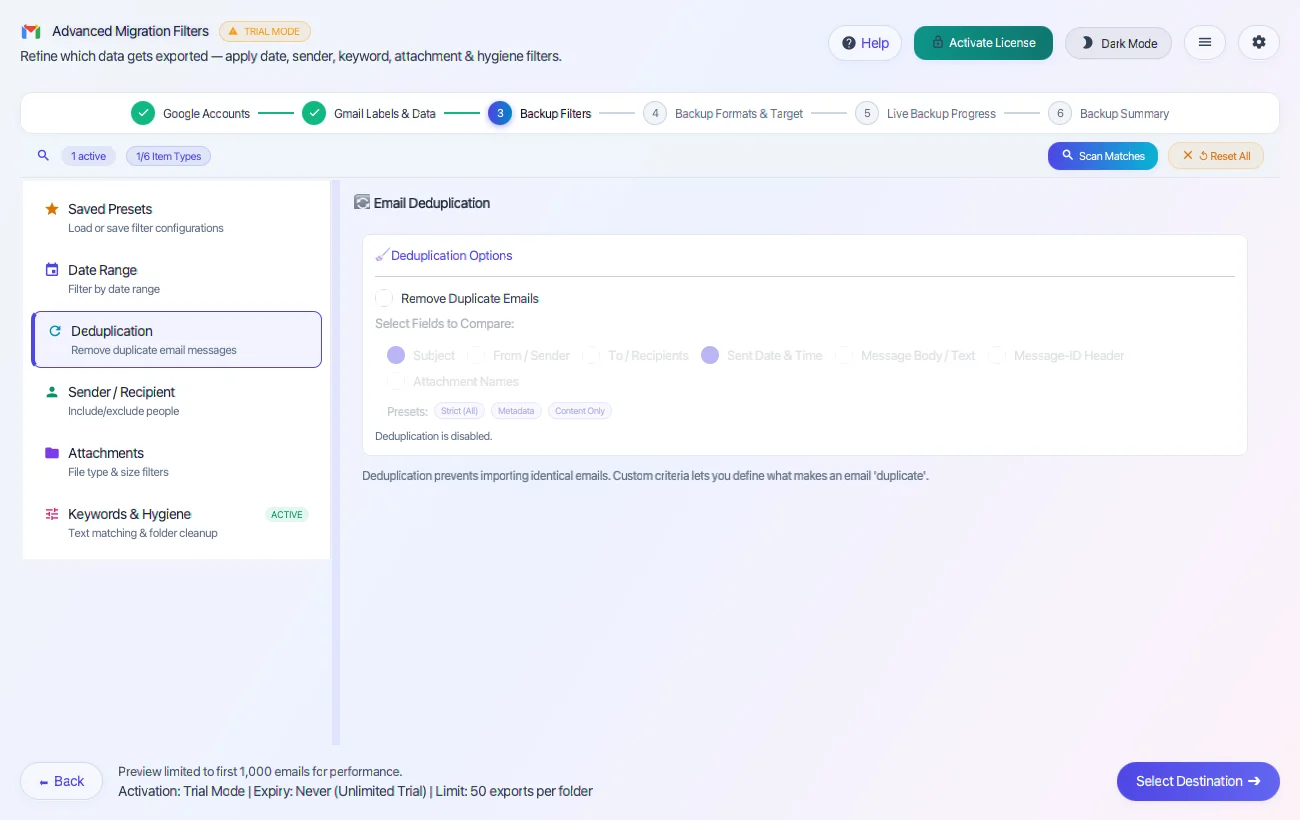Click the Deduplication refresh icon

tap(55, 331)
